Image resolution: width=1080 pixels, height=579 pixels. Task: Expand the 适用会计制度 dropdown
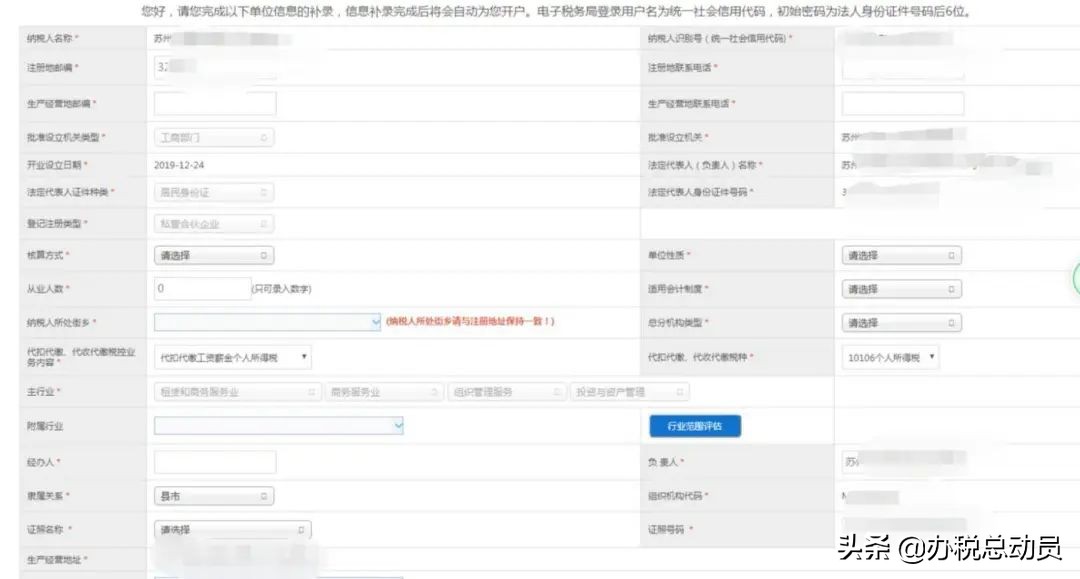(901, 289)
